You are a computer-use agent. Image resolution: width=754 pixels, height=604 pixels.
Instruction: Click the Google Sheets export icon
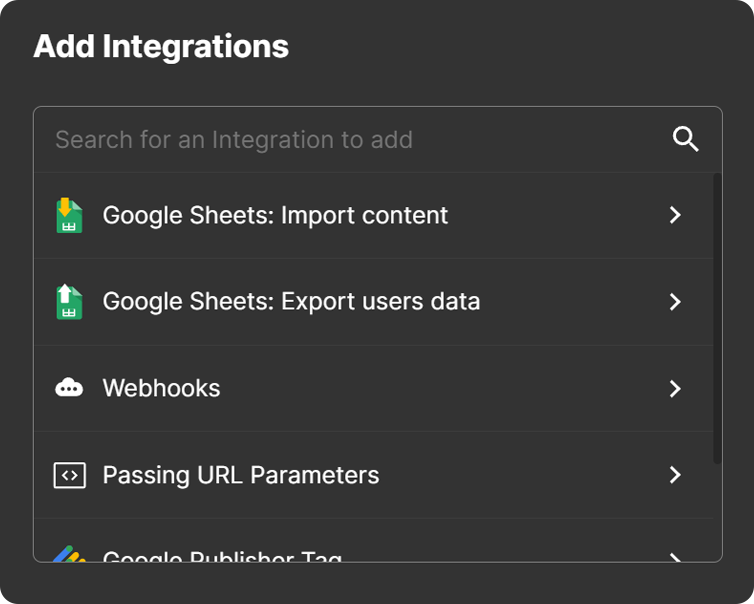(x=69, y=302)
